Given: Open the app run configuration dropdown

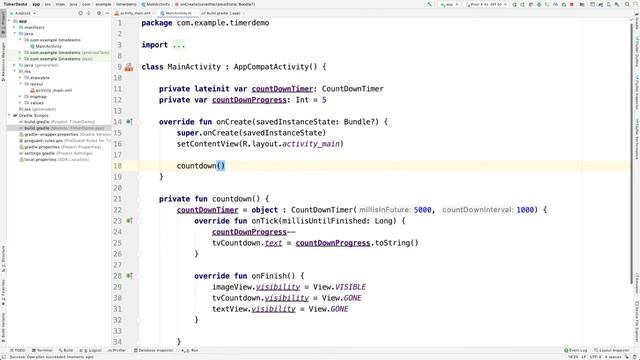Looking at the screenshot, I should 449,4.
